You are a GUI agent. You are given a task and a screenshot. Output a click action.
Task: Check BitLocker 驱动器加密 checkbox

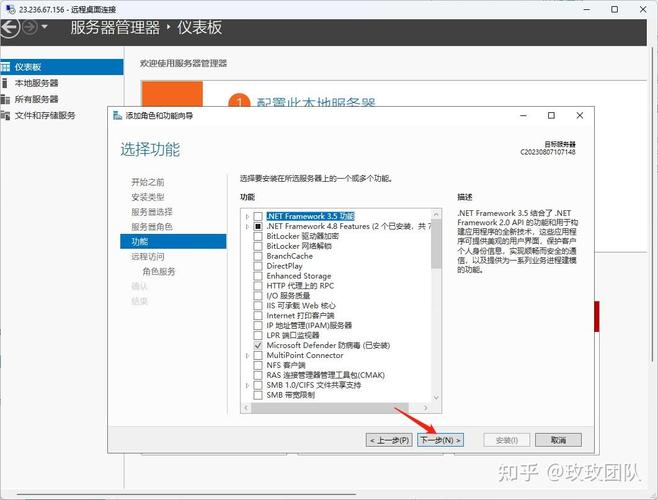tap(258, 236)
